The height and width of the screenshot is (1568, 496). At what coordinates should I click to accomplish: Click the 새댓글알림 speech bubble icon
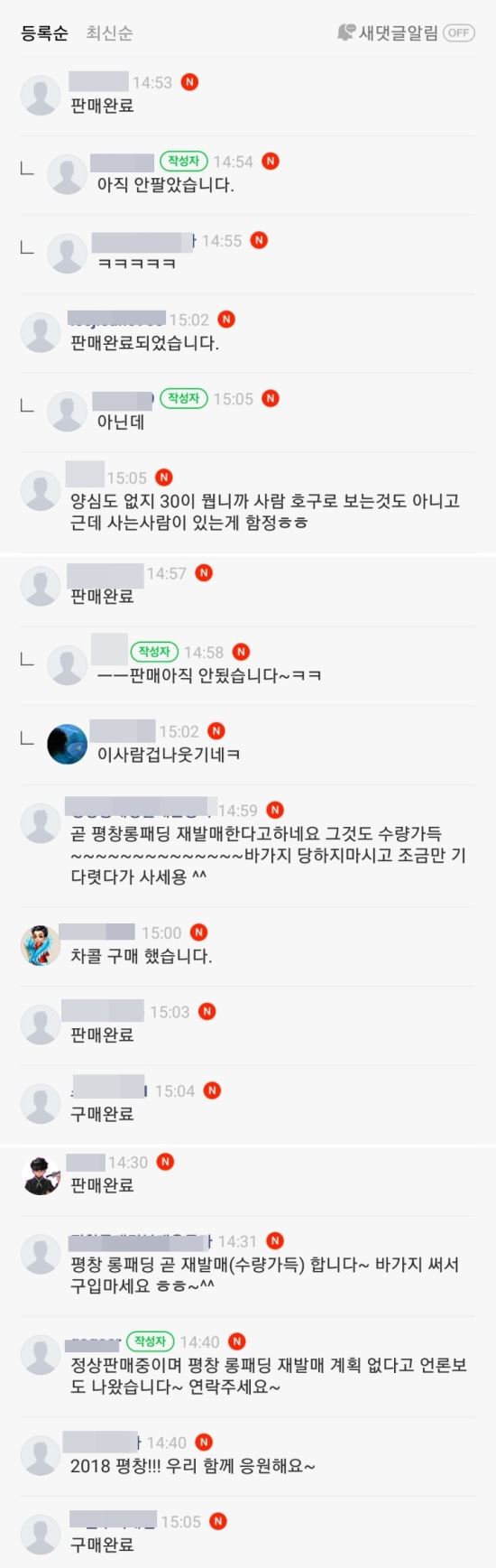point(345,32)
